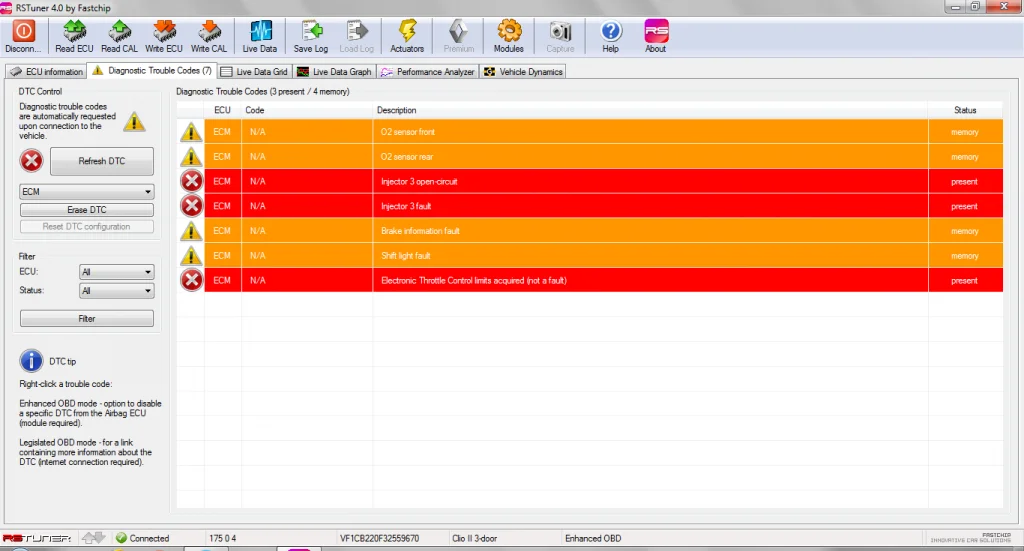The width and height of the screenshot is (1024, 551).
Task: Click the Read ECU toolbar icon
Action: [x=74, y=31]
